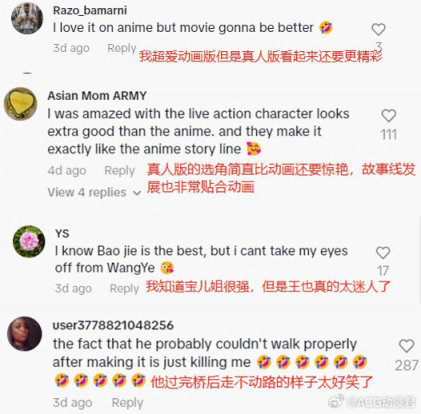Like Asian Mom ARMY's comment heart

coord(388,116)
